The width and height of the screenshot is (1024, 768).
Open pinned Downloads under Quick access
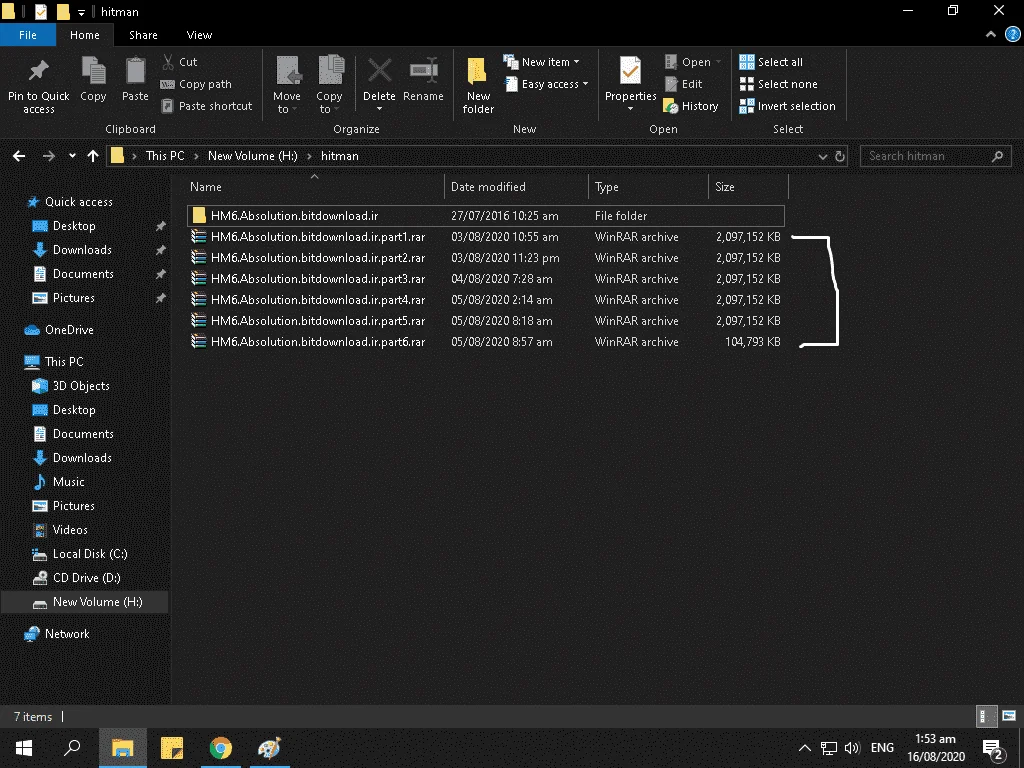72,249
